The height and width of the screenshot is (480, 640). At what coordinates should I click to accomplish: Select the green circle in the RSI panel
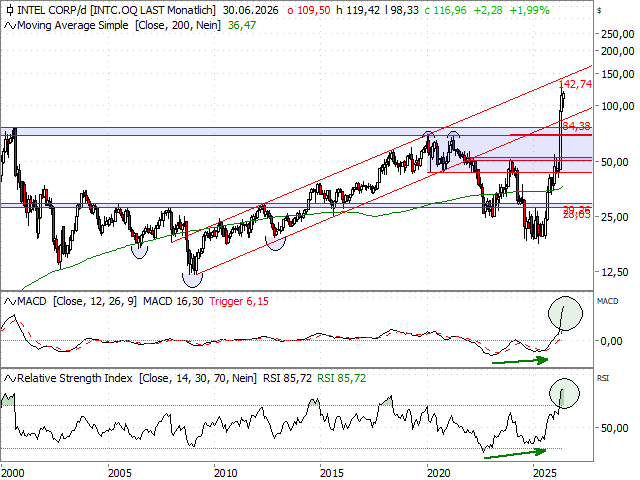(564, 393)
